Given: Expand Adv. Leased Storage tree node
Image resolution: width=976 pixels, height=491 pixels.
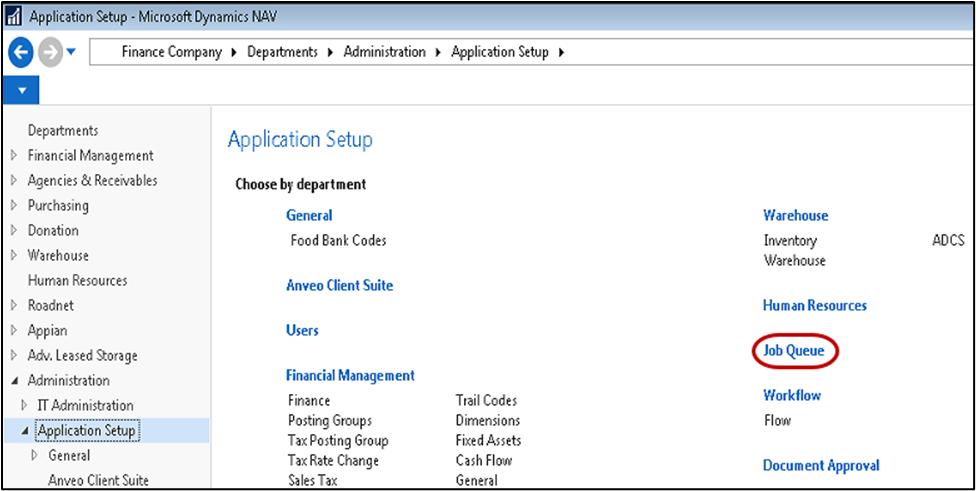Looking at the screenshot, I should tap(14, 356).
